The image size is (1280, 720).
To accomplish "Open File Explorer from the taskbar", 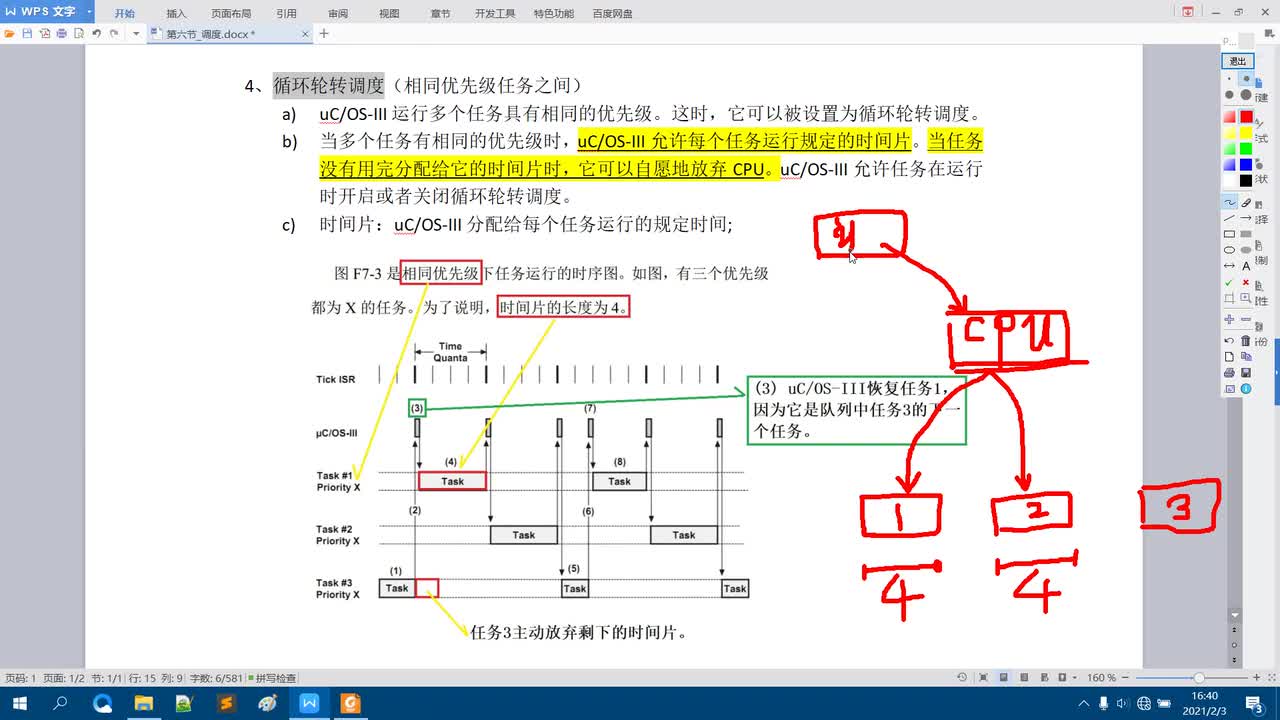I will [x=143, y=703].
